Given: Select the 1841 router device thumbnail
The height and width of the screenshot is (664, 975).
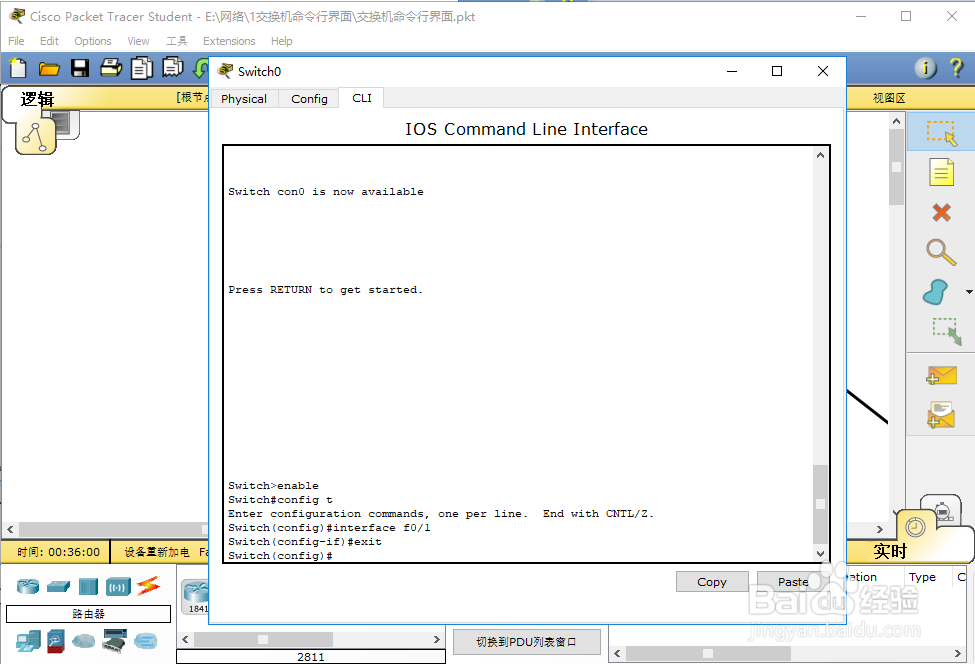Looking at the screenshot, I should click(x=196, y=597).
